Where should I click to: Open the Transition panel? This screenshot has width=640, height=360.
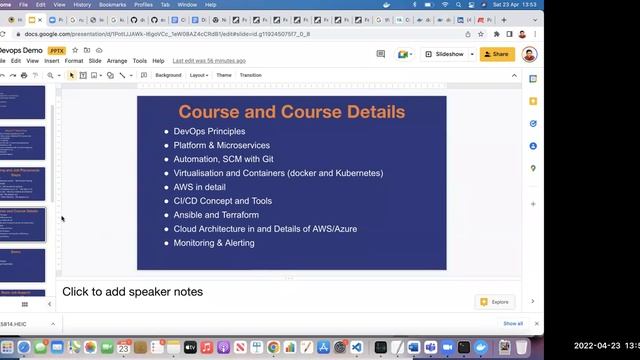pyautogui.click(x=251, y=76)
